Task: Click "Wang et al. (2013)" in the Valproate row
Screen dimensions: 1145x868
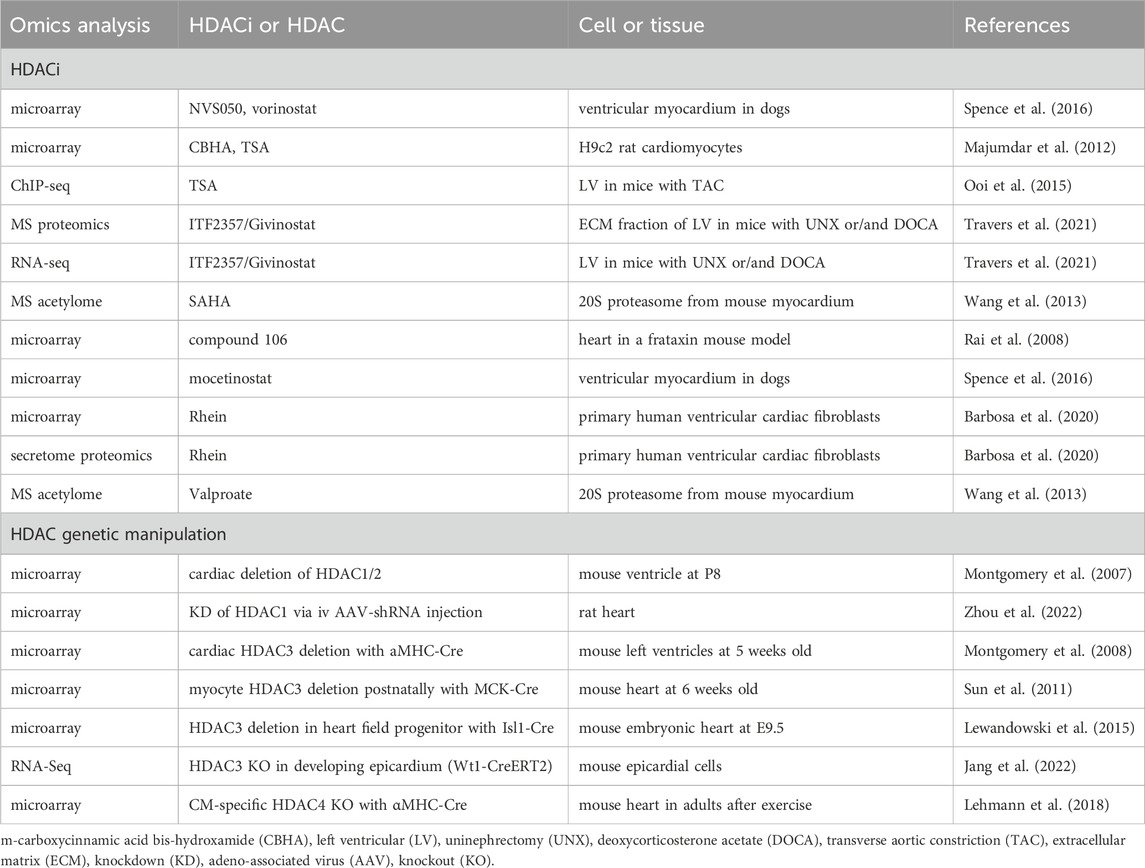Action: pyautogui.click(x=1025, y=494)
